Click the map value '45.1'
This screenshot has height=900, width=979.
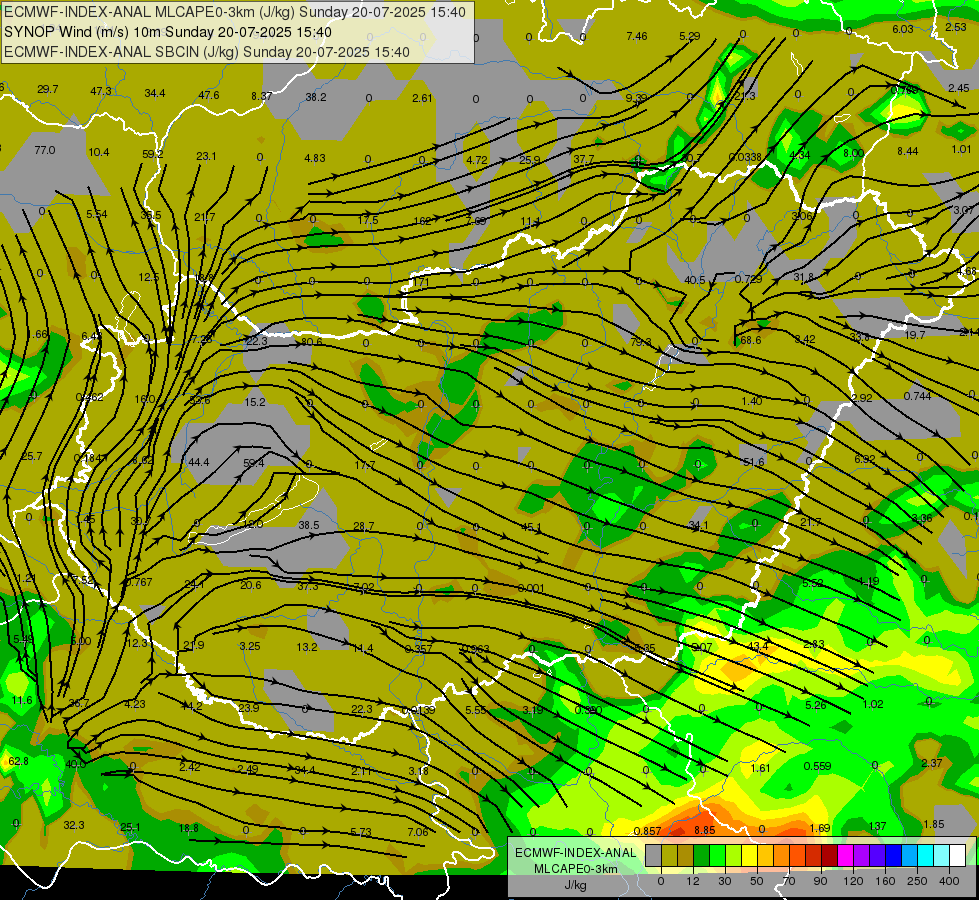531,527
